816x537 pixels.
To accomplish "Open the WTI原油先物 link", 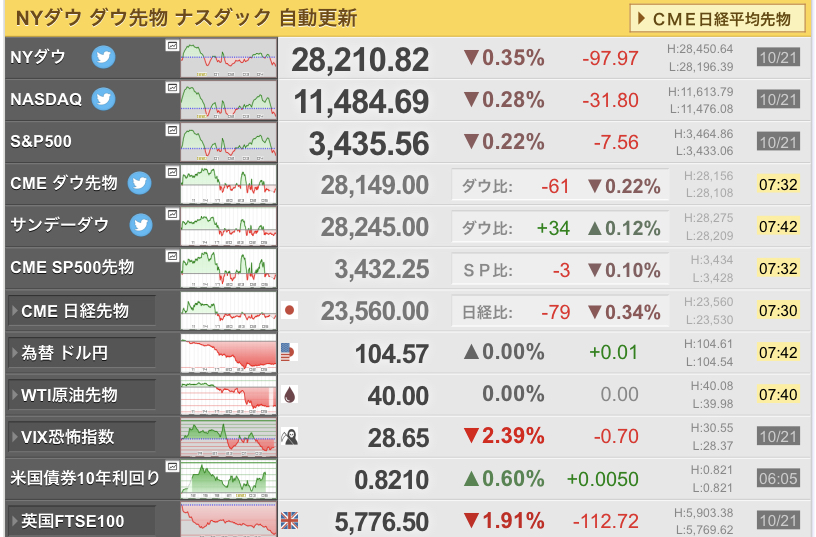I will click(x=82, y=395).
